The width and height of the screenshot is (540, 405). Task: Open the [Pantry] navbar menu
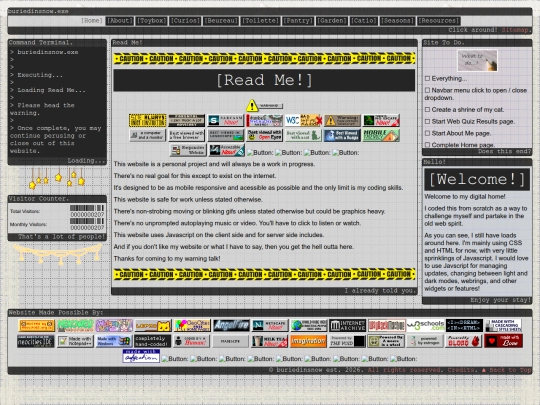point(298,21)
